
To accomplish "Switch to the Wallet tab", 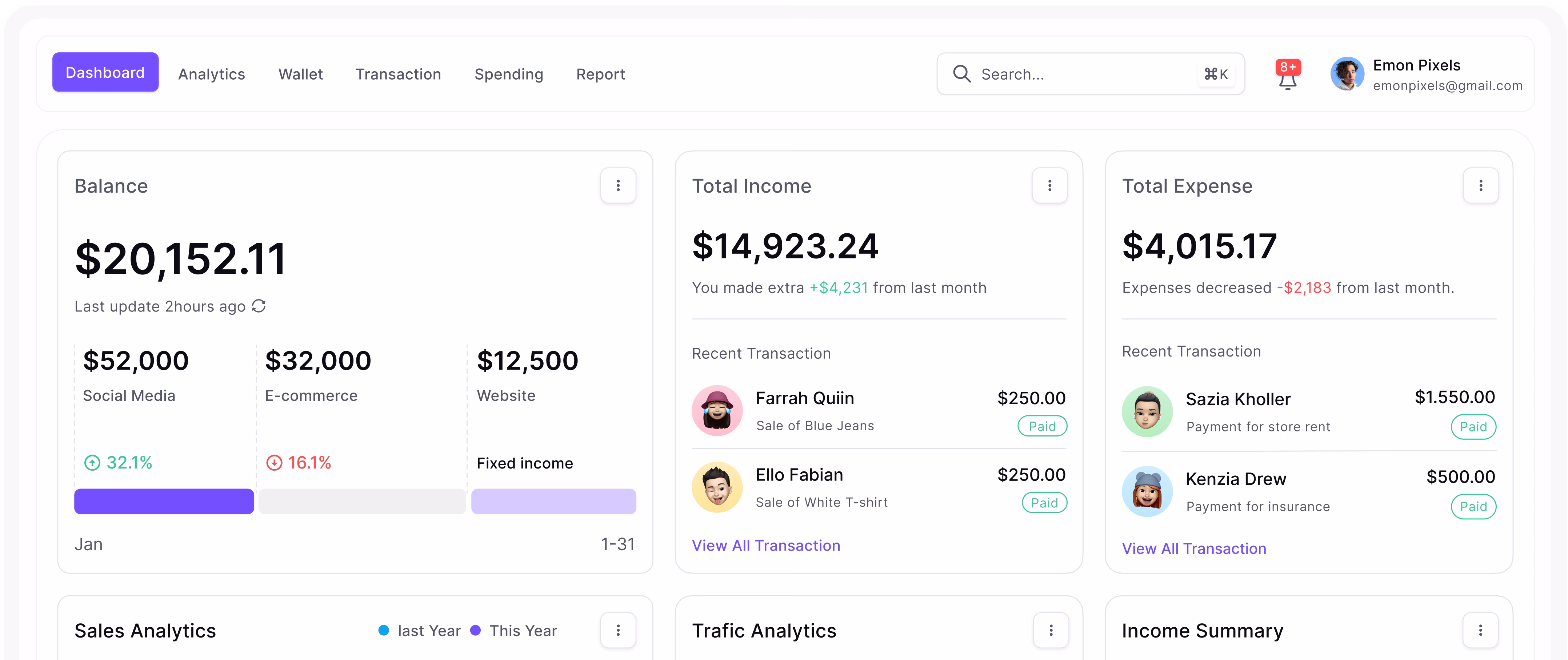I will [x=301, y=74].
